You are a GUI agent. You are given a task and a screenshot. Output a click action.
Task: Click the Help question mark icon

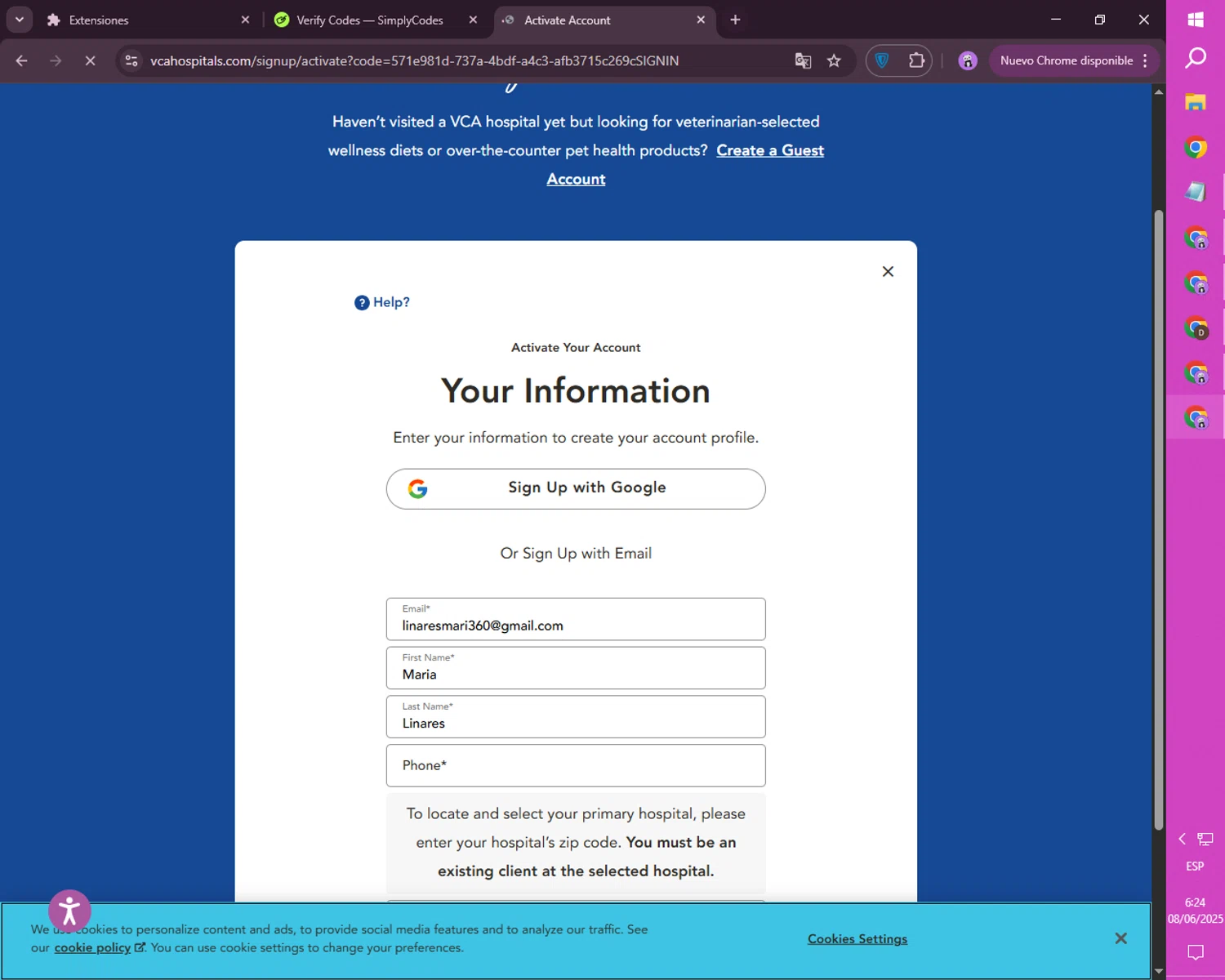(362, 303)
